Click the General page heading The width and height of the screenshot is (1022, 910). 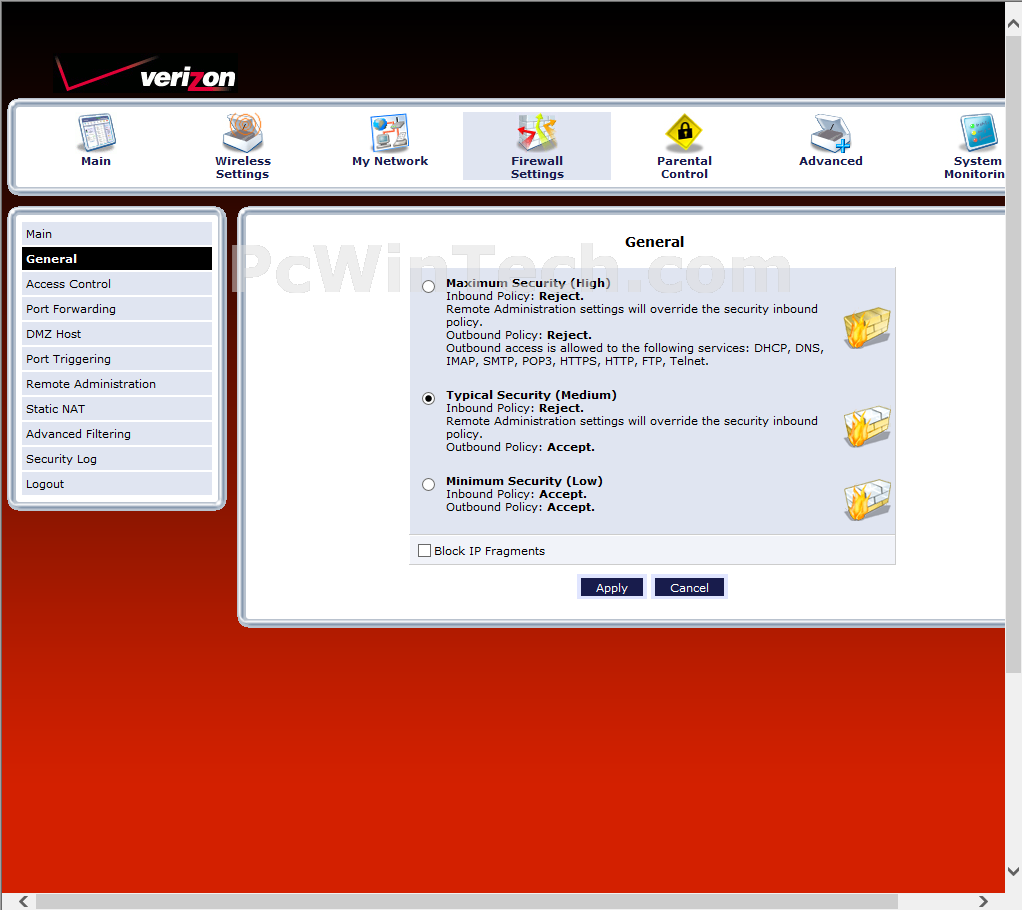pos(654,242)
